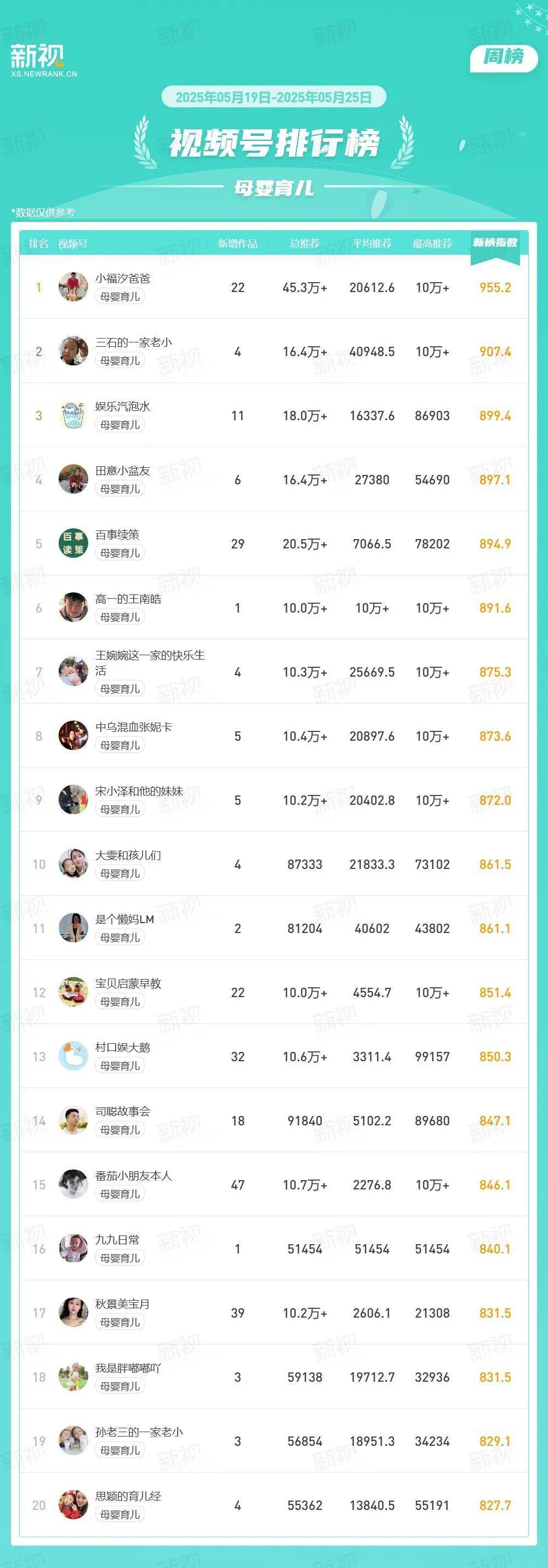Click the 周榜 badge
548x1568 pixels.
[x=504, y=57]
